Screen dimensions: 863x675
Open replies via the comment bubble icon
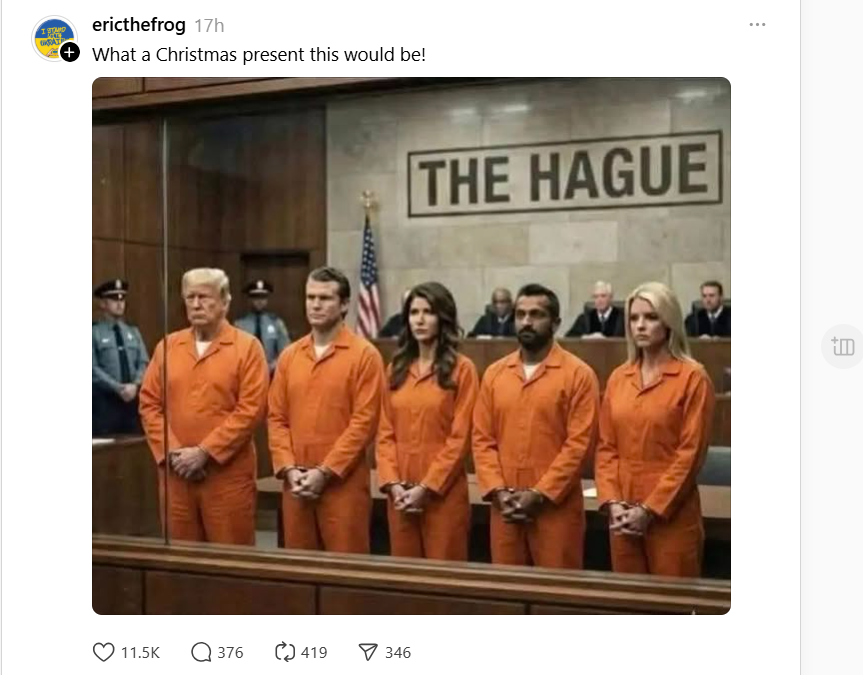[201, 652]
